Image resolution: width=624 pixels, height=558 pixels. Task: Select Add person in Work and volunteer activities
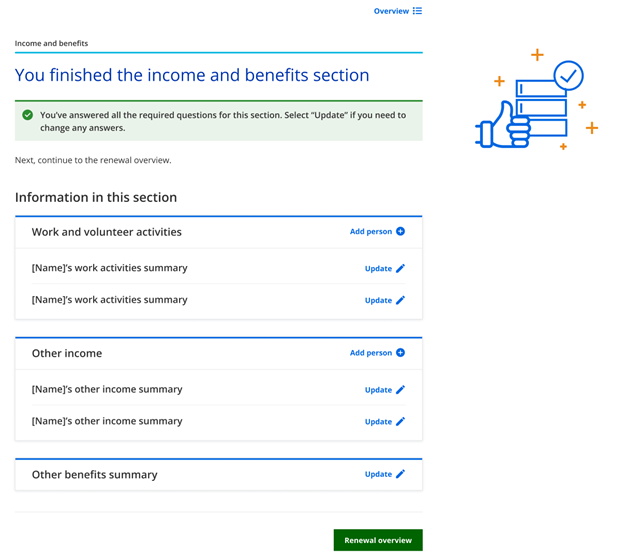coord(370,232)
